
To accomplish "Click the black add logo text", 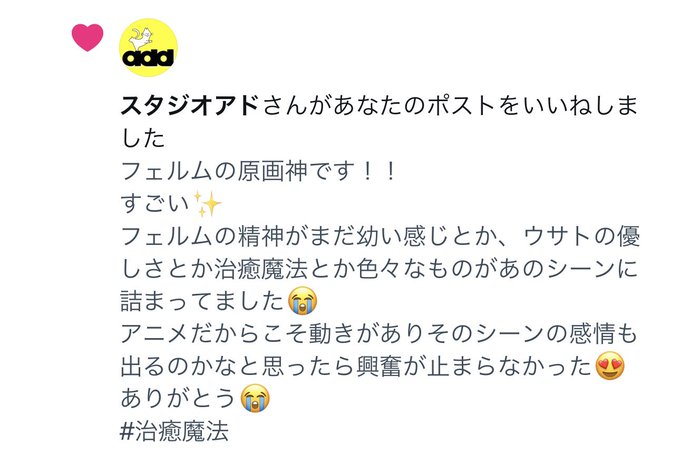I will [148, 58].
